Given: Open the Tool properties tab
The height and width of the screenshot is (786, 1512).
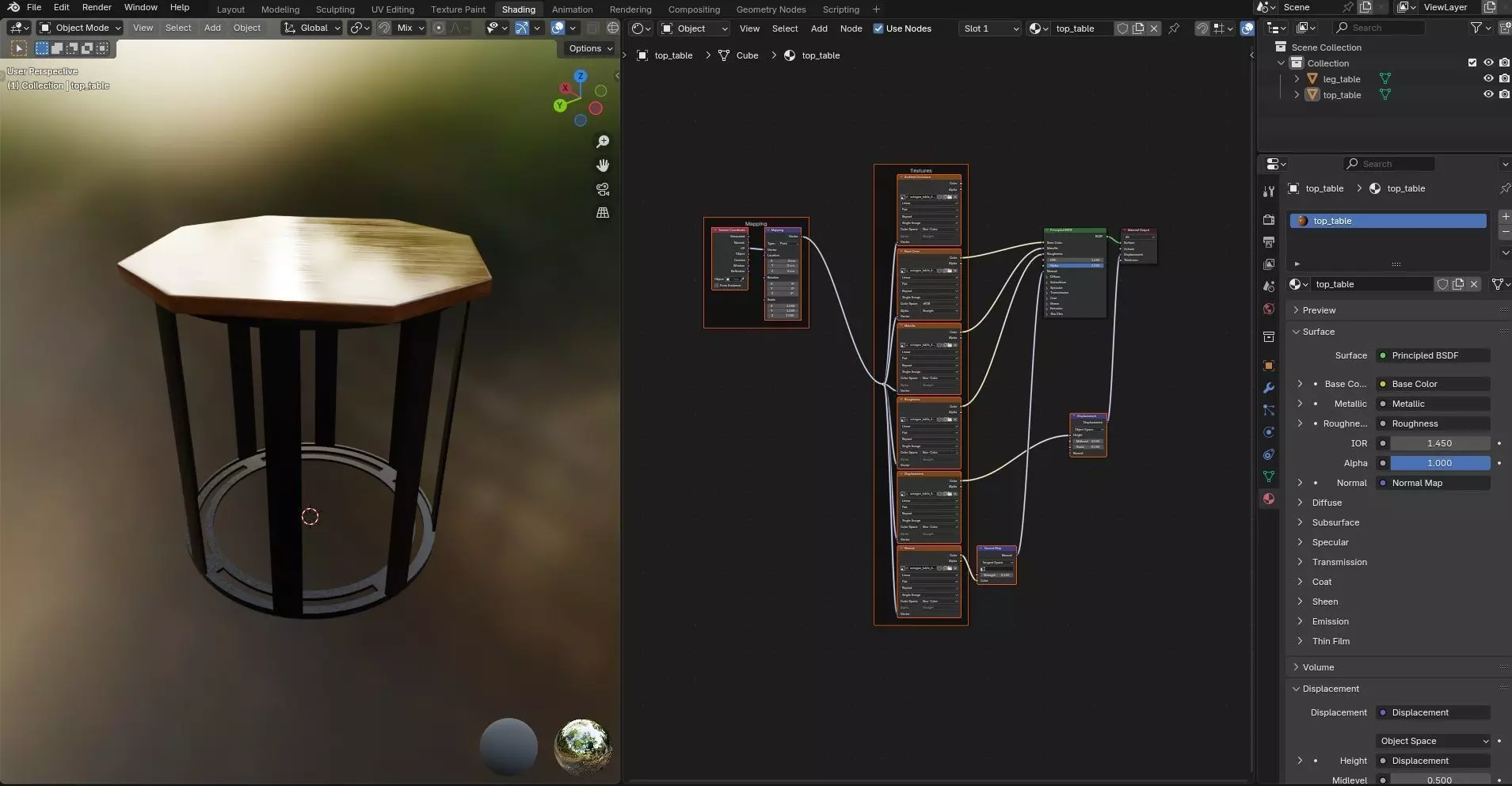Looking at the screenshot, I should coord(1269,191).
